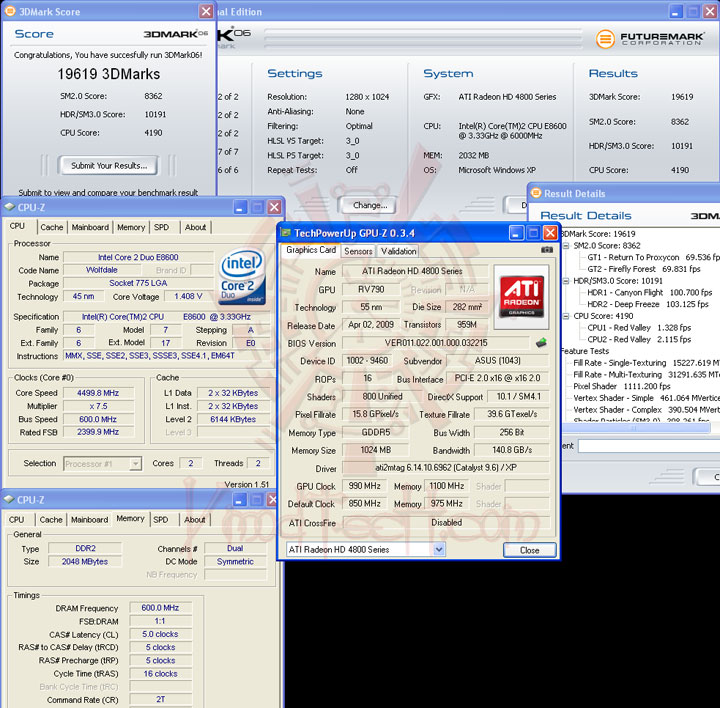
Task: Open the About tab in top CPU-Z
Action: (x=195, y=227)
